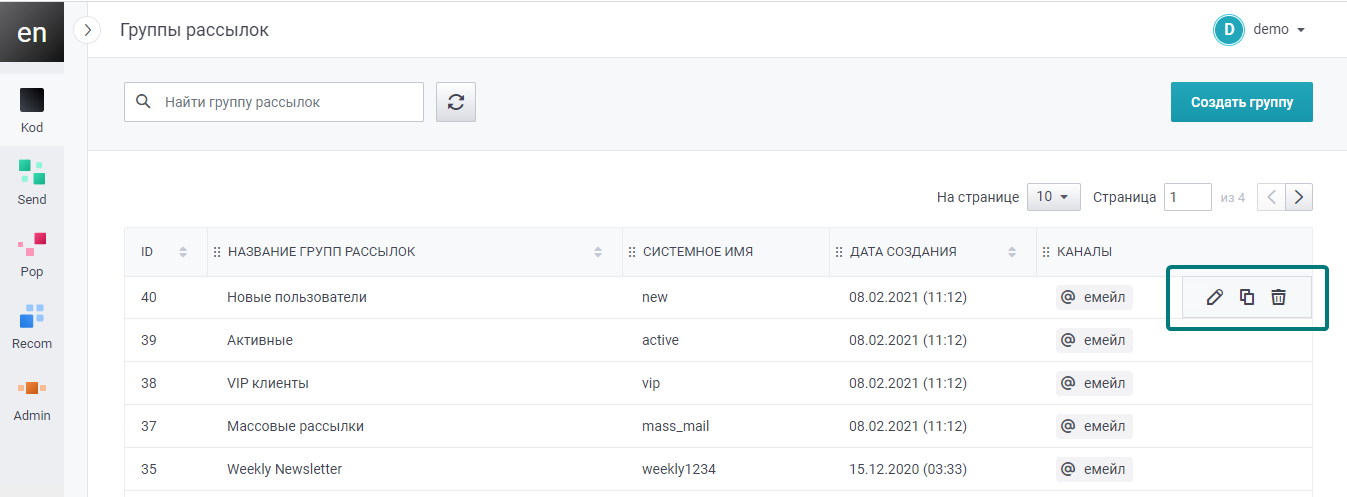The width and height of the screenshot is (1347, 497).
Task: Click drag handle of 'Название групп рассылок' column
Action: 217,252
